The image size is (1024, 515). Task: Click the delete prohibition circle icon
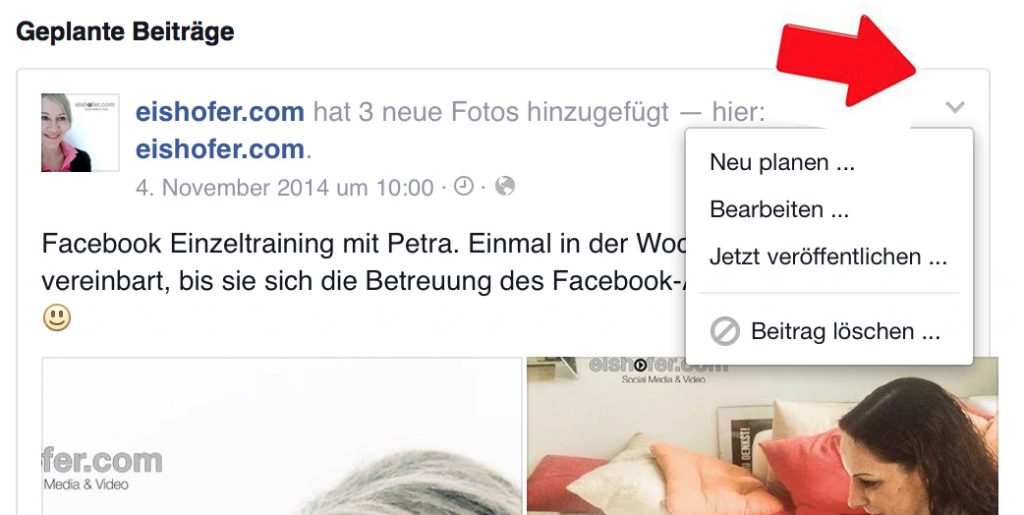tap(725, 332)
